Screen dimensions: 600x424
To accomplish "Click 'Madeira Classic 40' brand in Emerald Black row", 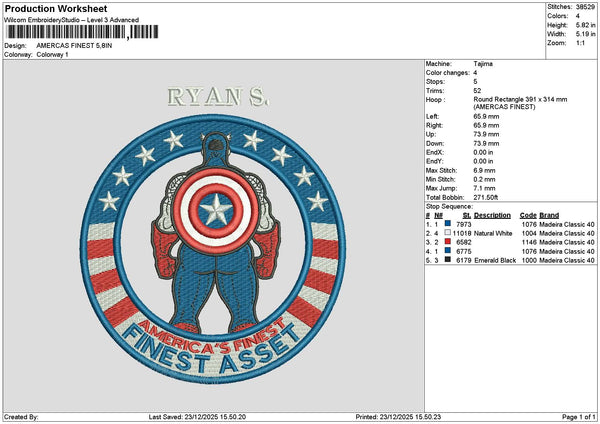I will click(x=567, y=260).
